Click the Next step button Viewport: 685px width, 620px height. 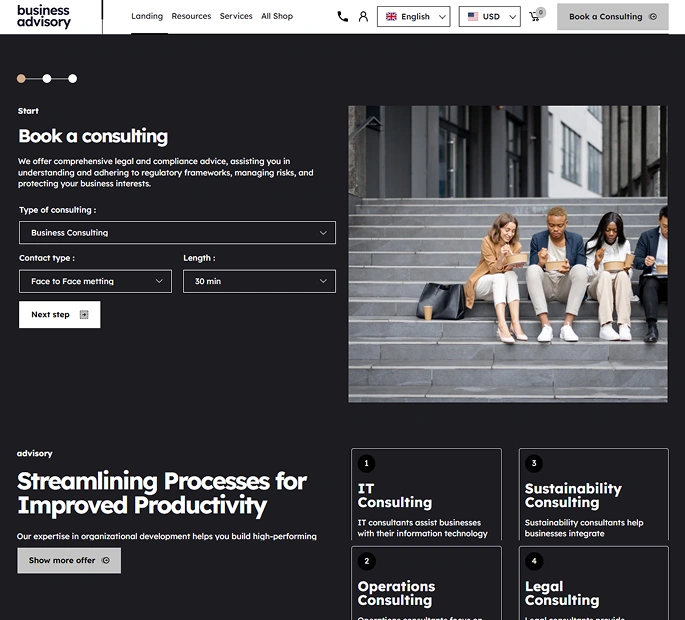(59, 315)
